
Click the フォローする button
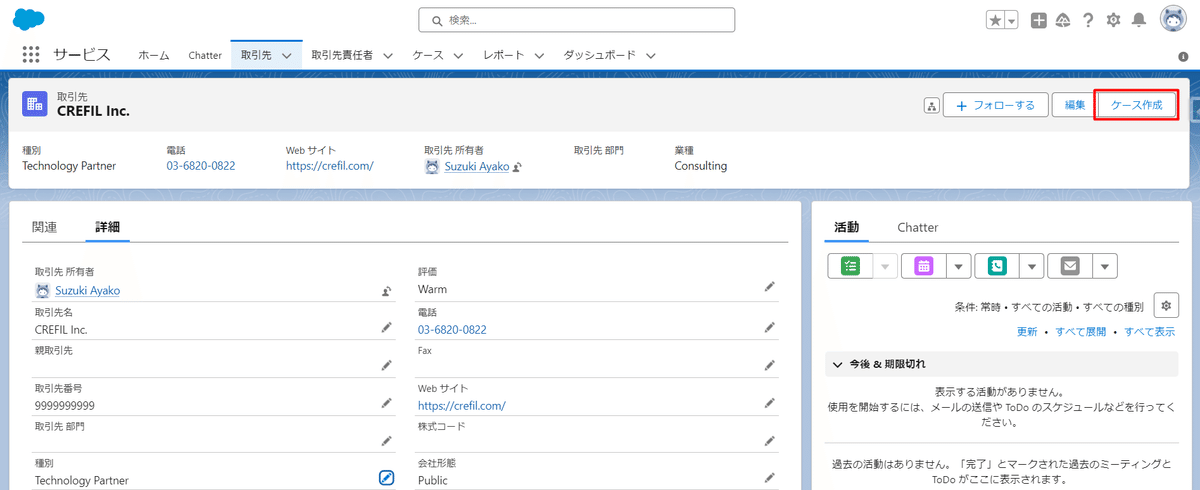[995, 105]
